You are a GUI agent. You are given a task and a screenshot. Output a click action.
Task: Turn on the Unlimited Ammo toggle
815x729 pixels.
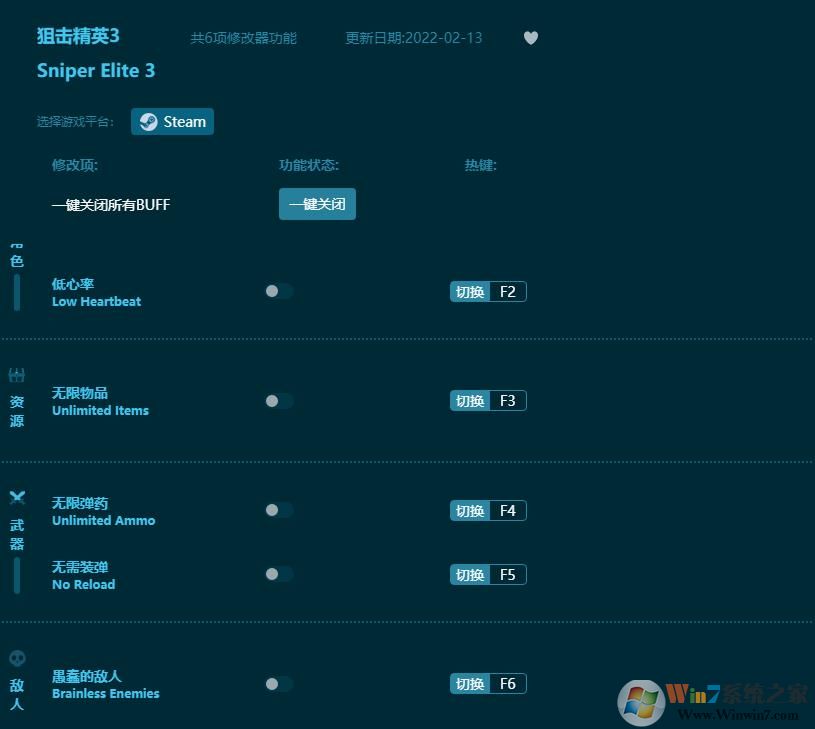click(x=278, y=510)
